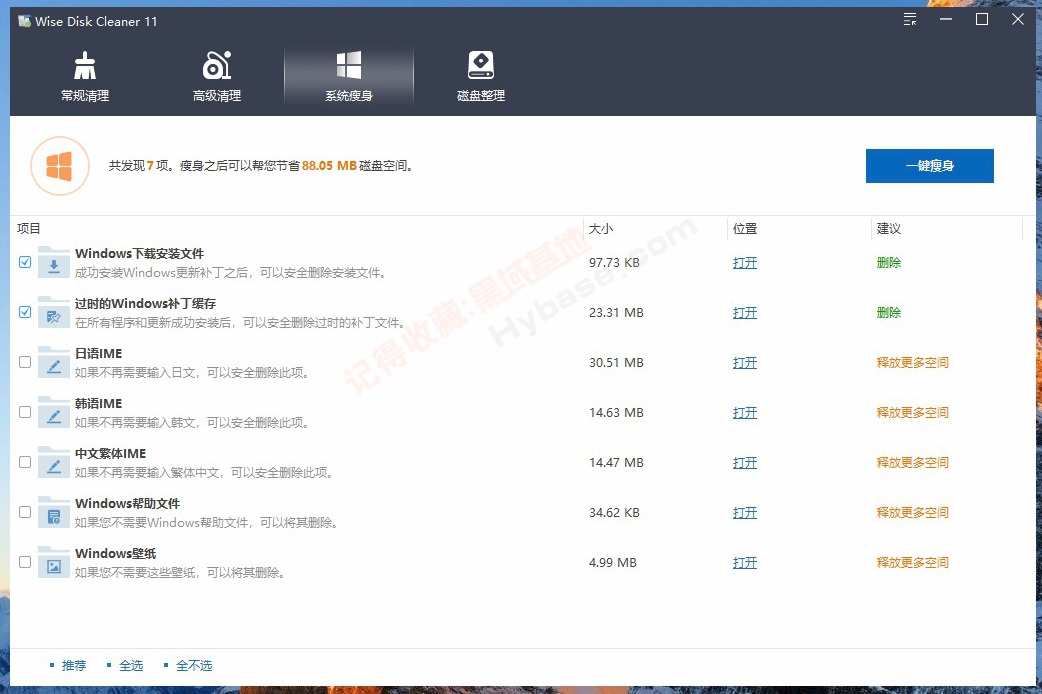The image size is (1042, 694).
Task: Click the 一键瘦身 button
Action: coord(930,166)
